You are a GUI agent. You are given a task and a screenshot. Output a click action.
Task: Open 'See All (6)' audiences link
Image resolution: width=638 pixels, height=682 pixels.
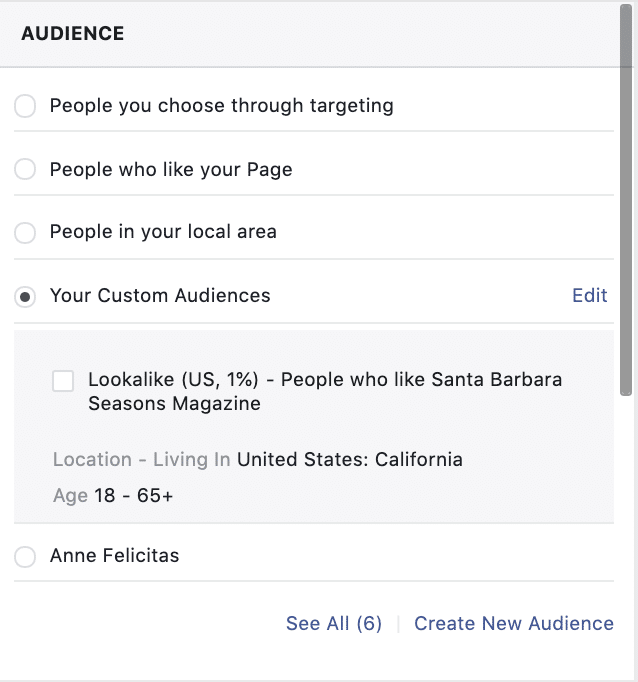[x=334, y=624]
